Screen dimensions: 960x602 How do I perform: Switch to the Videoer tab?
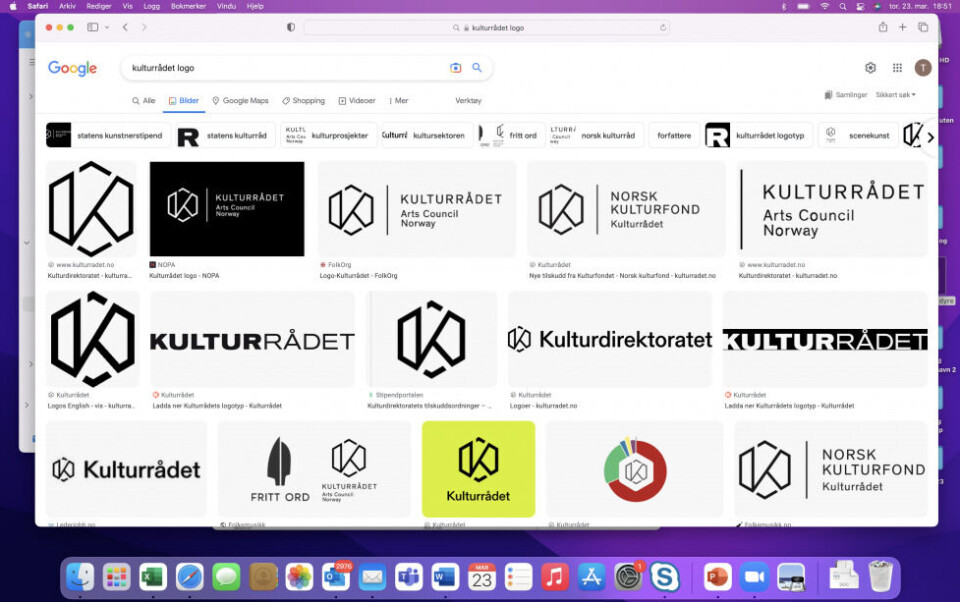pos(357,100)
